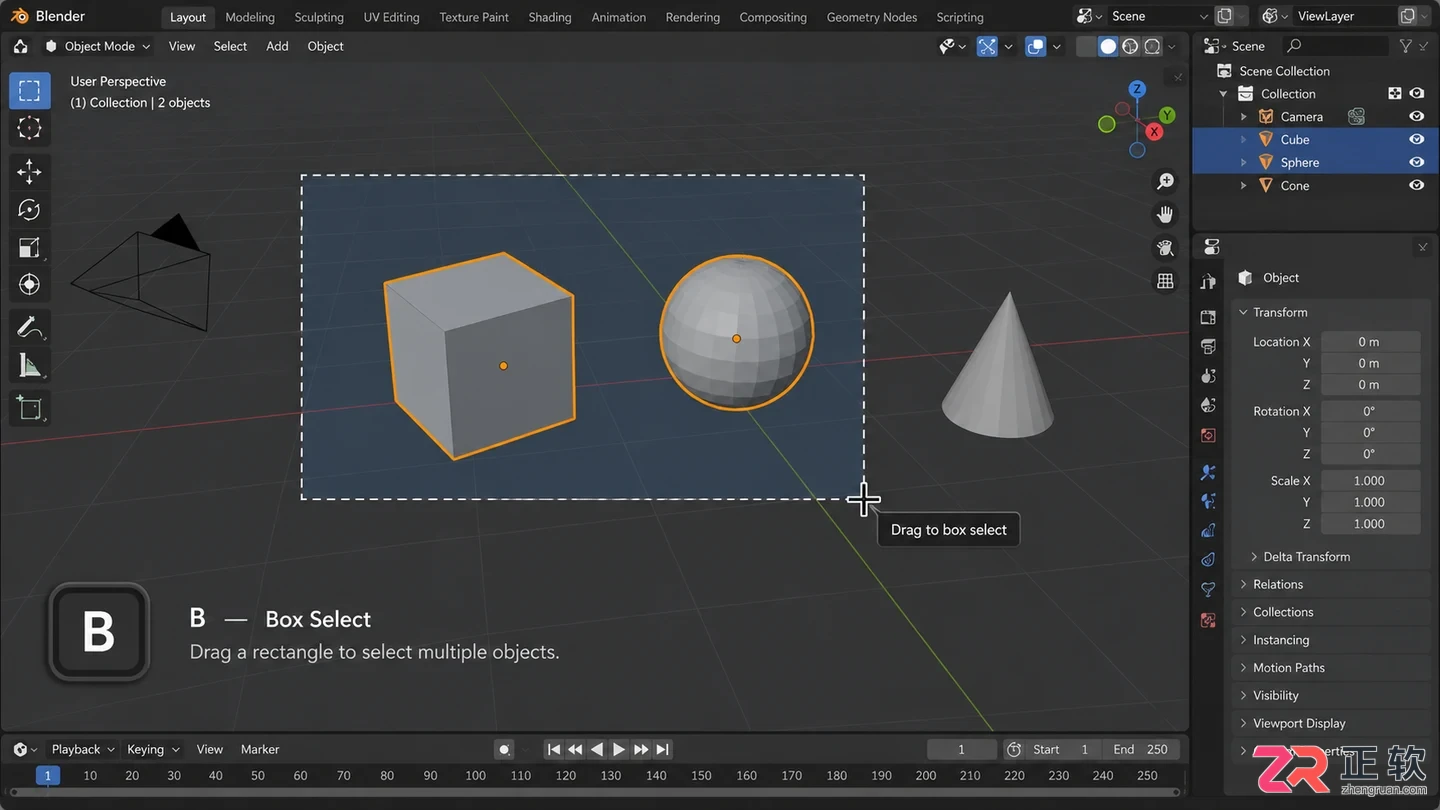Switch to the Modeling workspace tab
1440x810 pixels.
click(250, 17)
